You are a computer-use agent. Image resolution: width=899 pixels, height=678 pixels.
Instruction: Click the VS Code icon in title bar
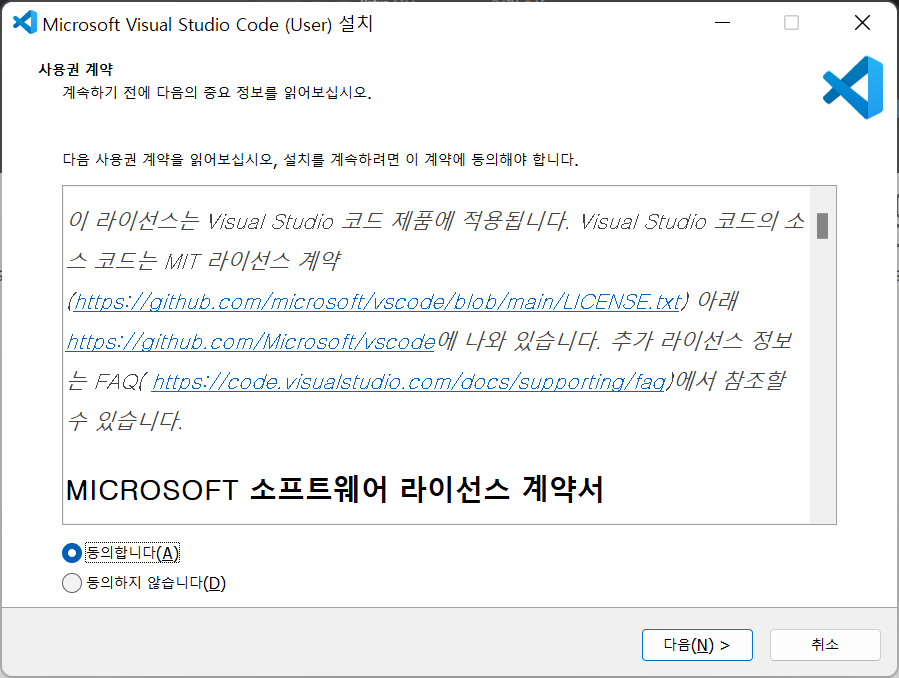[x=25, y=23]
